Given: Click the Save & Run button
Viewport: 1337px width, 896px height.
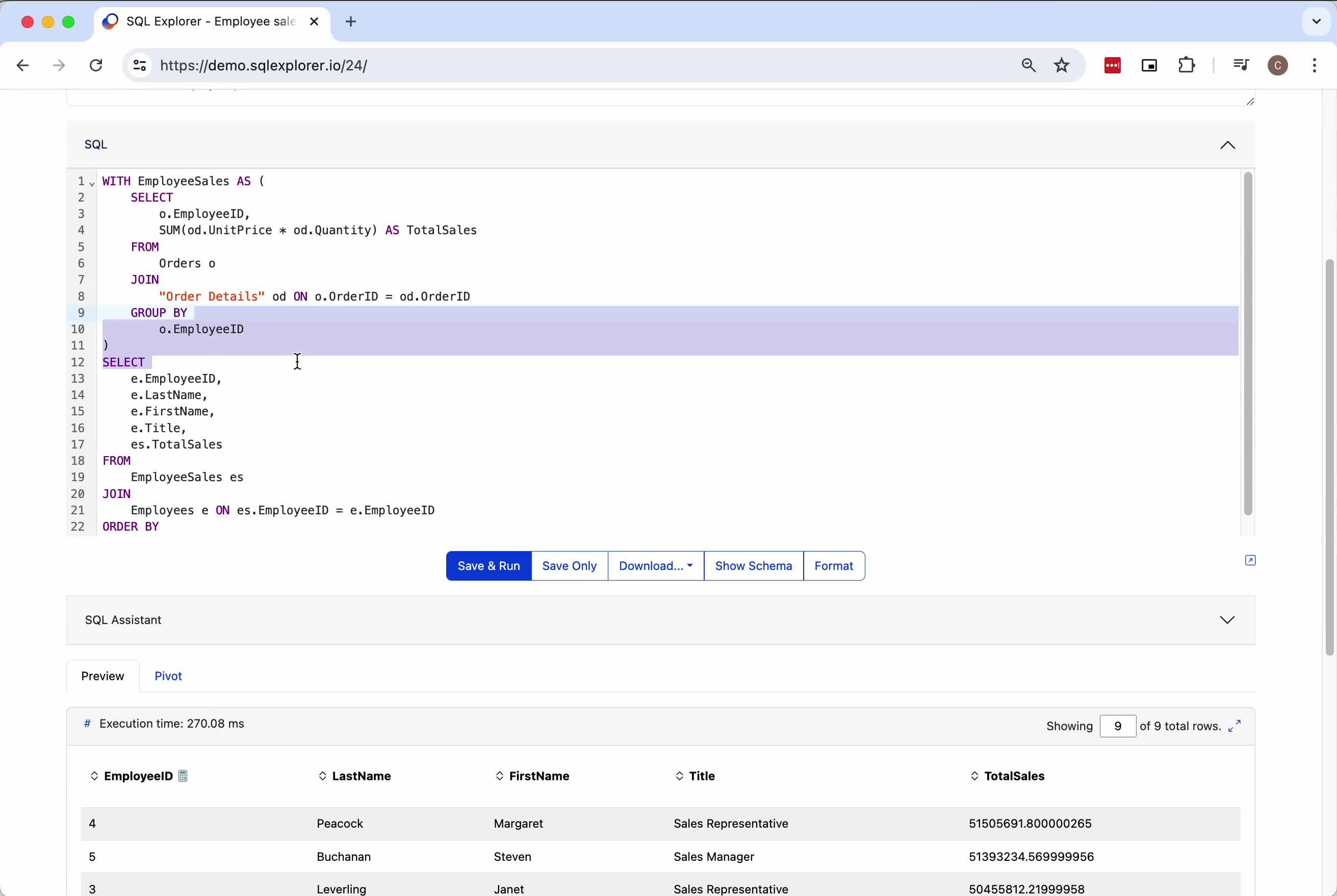Looking at the screenshot, I should [488, 566].
